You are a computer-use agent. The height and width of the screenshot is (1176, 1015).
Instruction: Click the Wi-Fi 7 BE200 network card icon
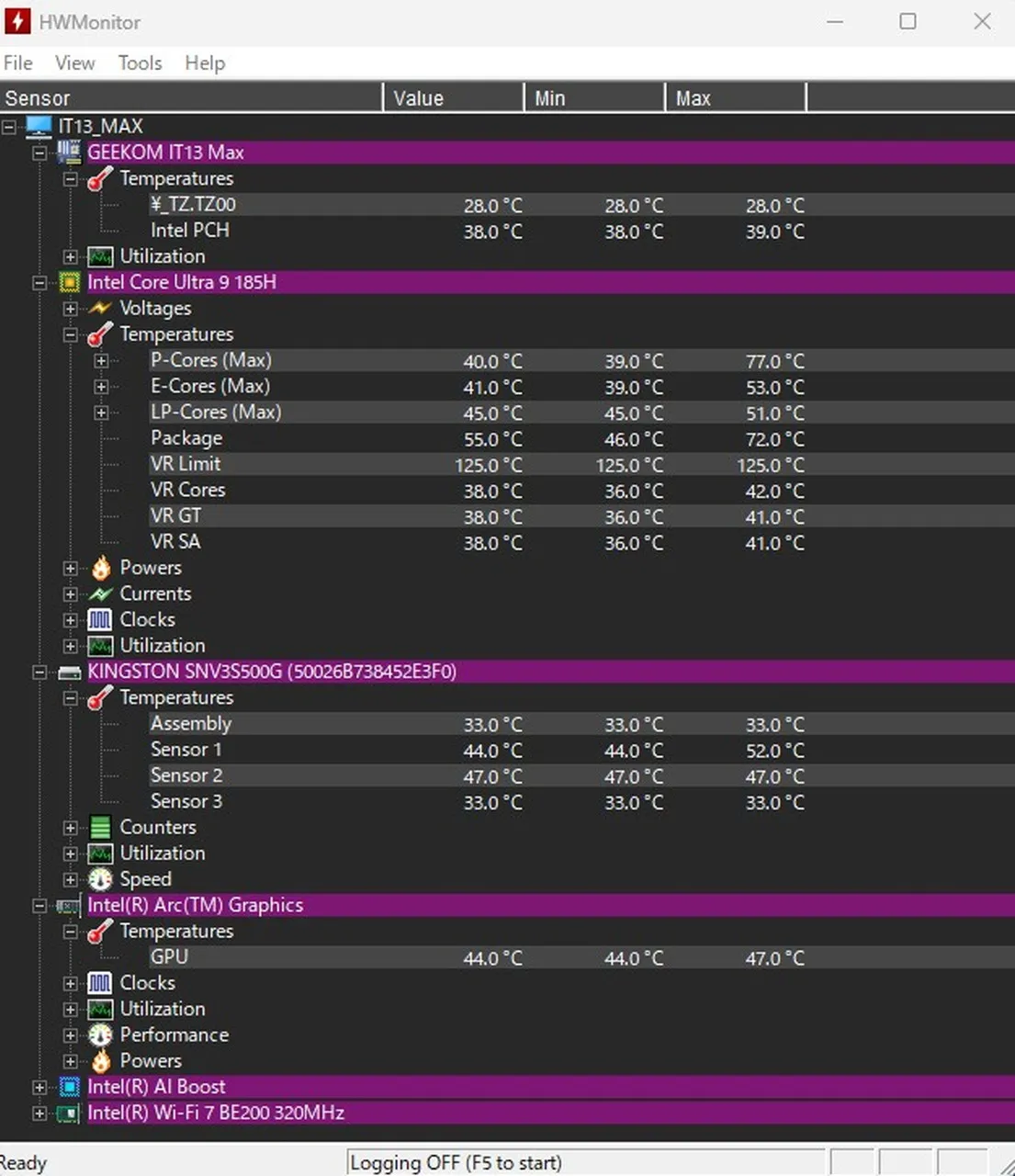coord(69,1114)
